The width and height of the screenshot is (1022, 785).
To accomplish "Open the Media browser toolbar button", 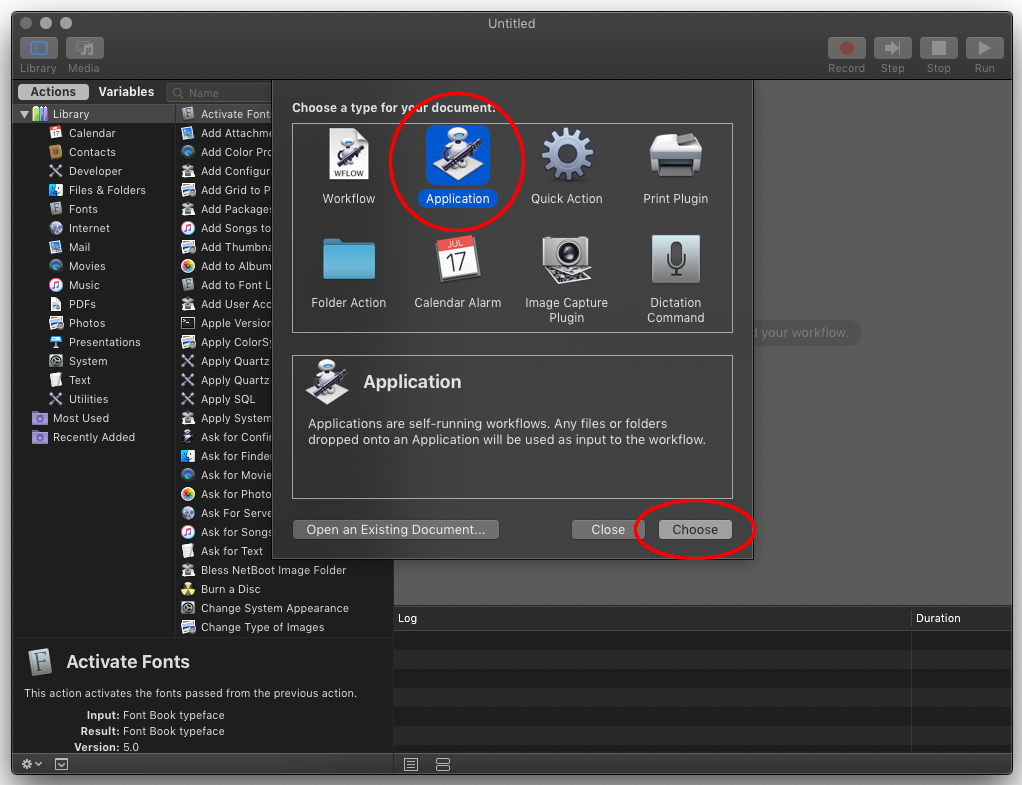I will [x=84, y=48].
